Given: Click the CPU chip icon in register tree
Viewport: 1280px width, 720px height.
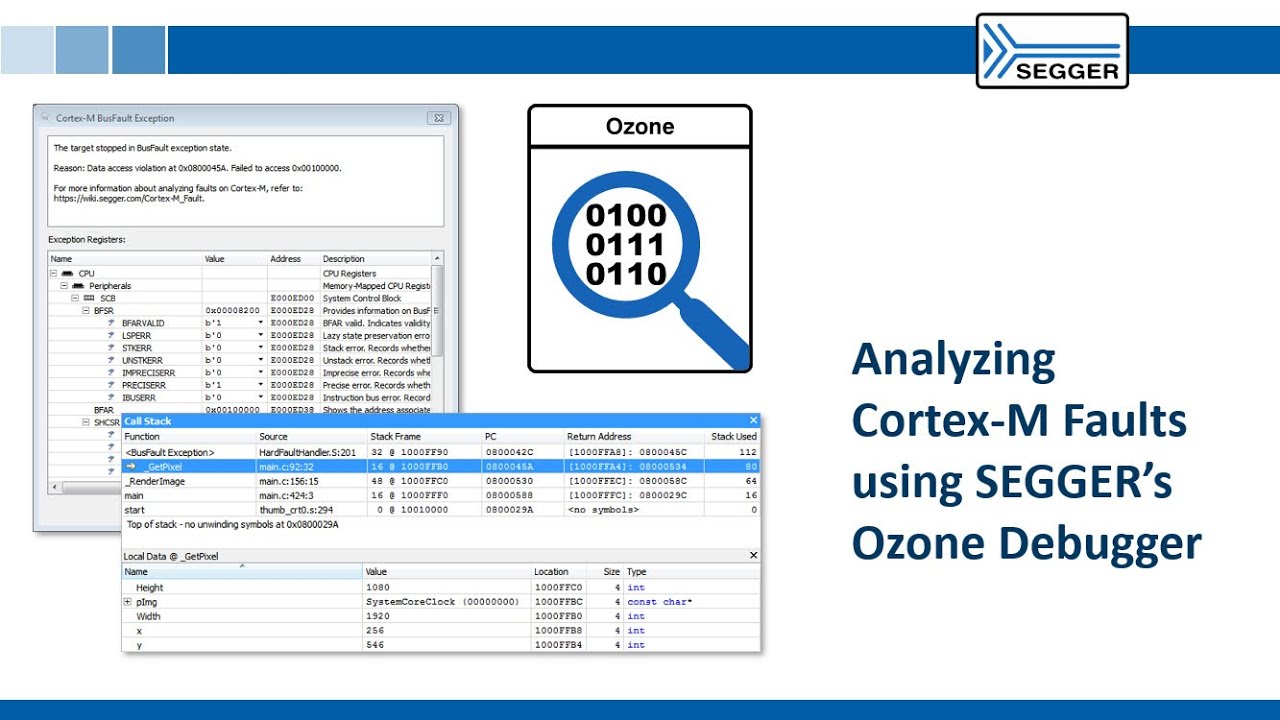Looking at the screenshot, I should [x=67, y=273].
